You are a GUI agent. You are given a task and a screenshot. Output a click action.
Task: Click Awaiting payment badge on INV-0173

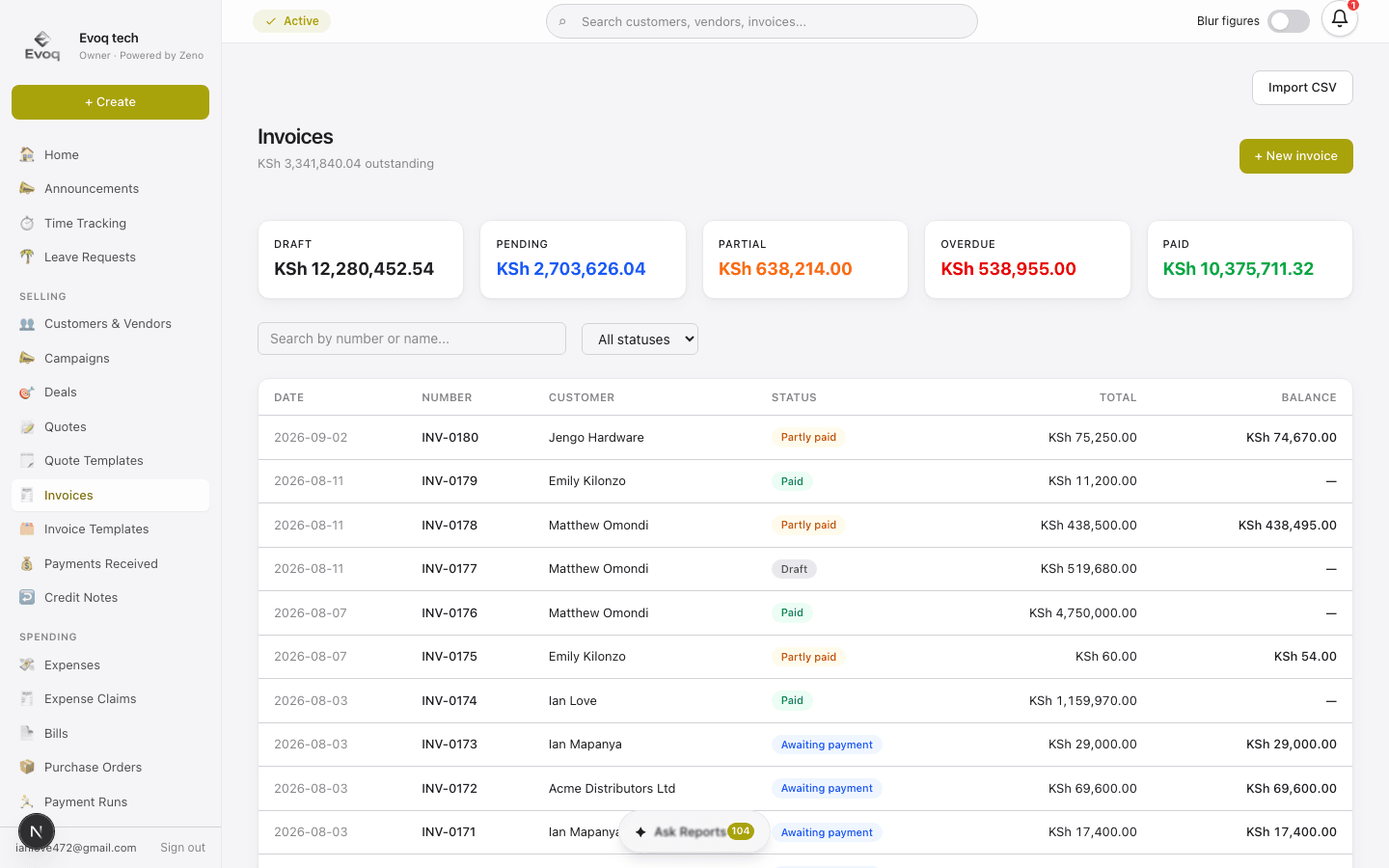coord(827,745)
